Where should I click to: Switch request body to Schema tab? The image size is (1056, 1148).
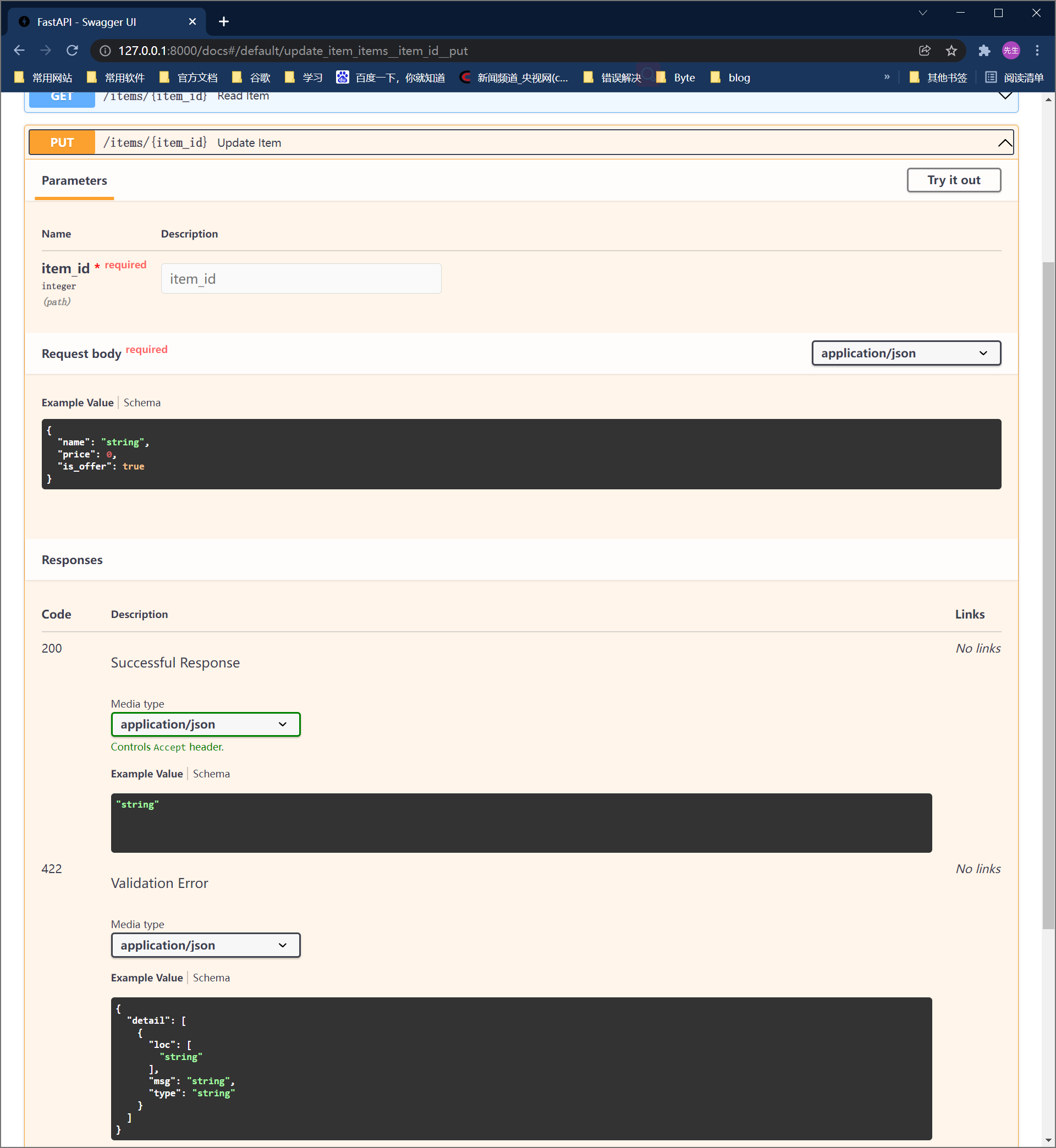(142, 402)
